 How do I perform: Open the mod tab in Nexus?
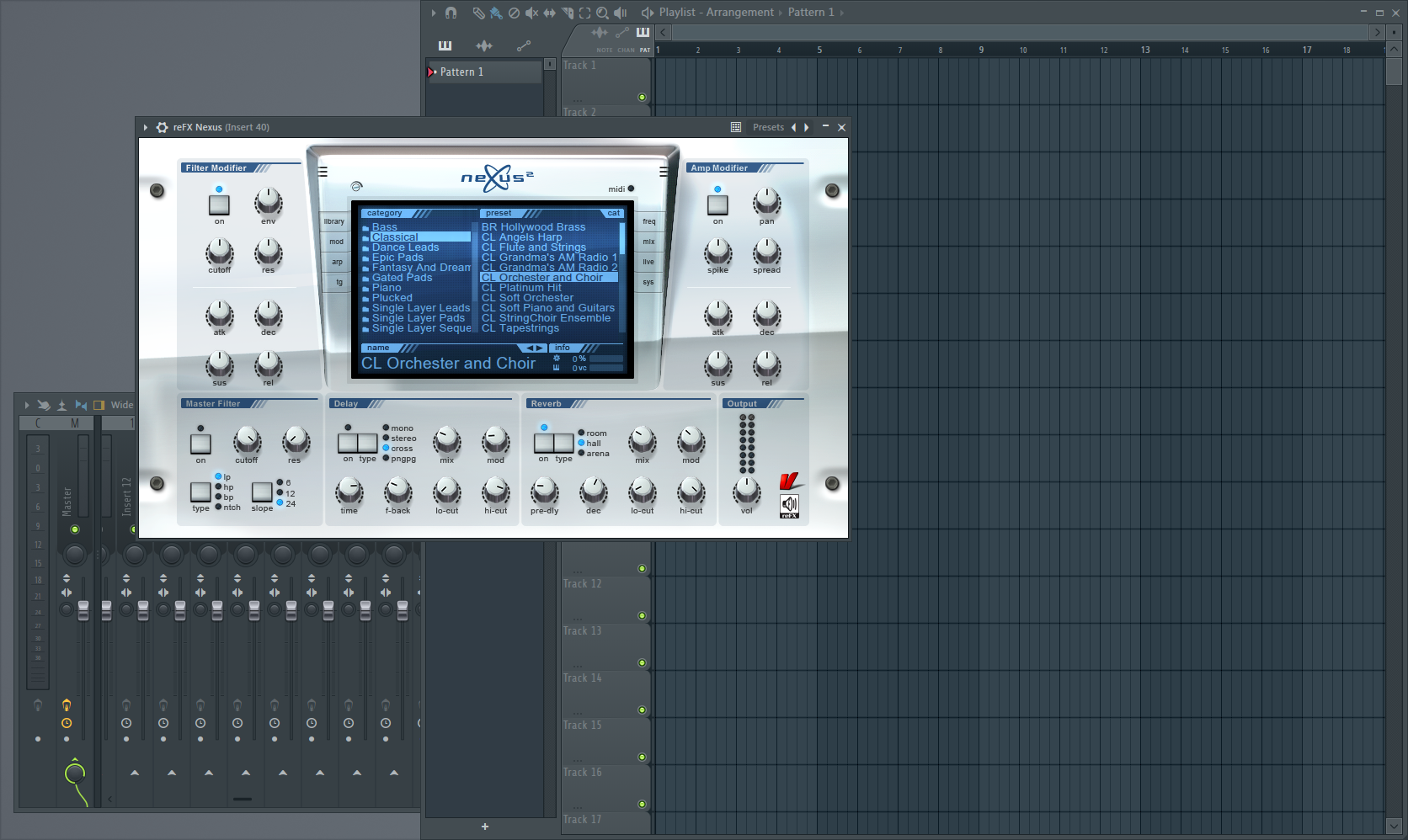pyautogui.click(x=337, y=242)
